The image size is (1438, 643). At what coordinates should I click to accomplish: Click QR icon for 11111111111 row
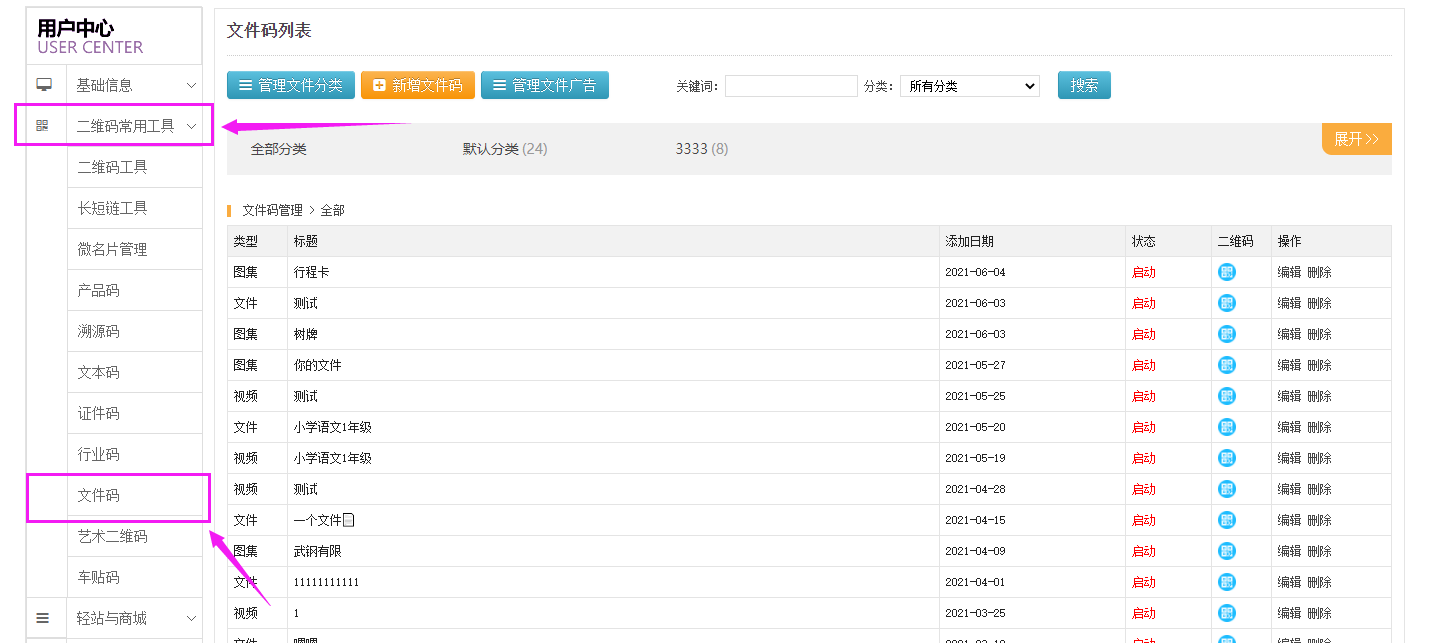point(1227,582)
